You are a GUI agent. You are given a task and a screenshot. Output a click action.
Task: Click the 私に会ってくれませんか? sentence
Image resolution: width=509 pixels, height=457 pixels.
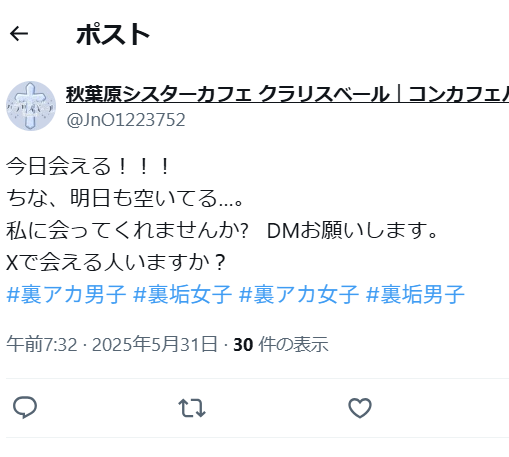click(x=128, y=230)
